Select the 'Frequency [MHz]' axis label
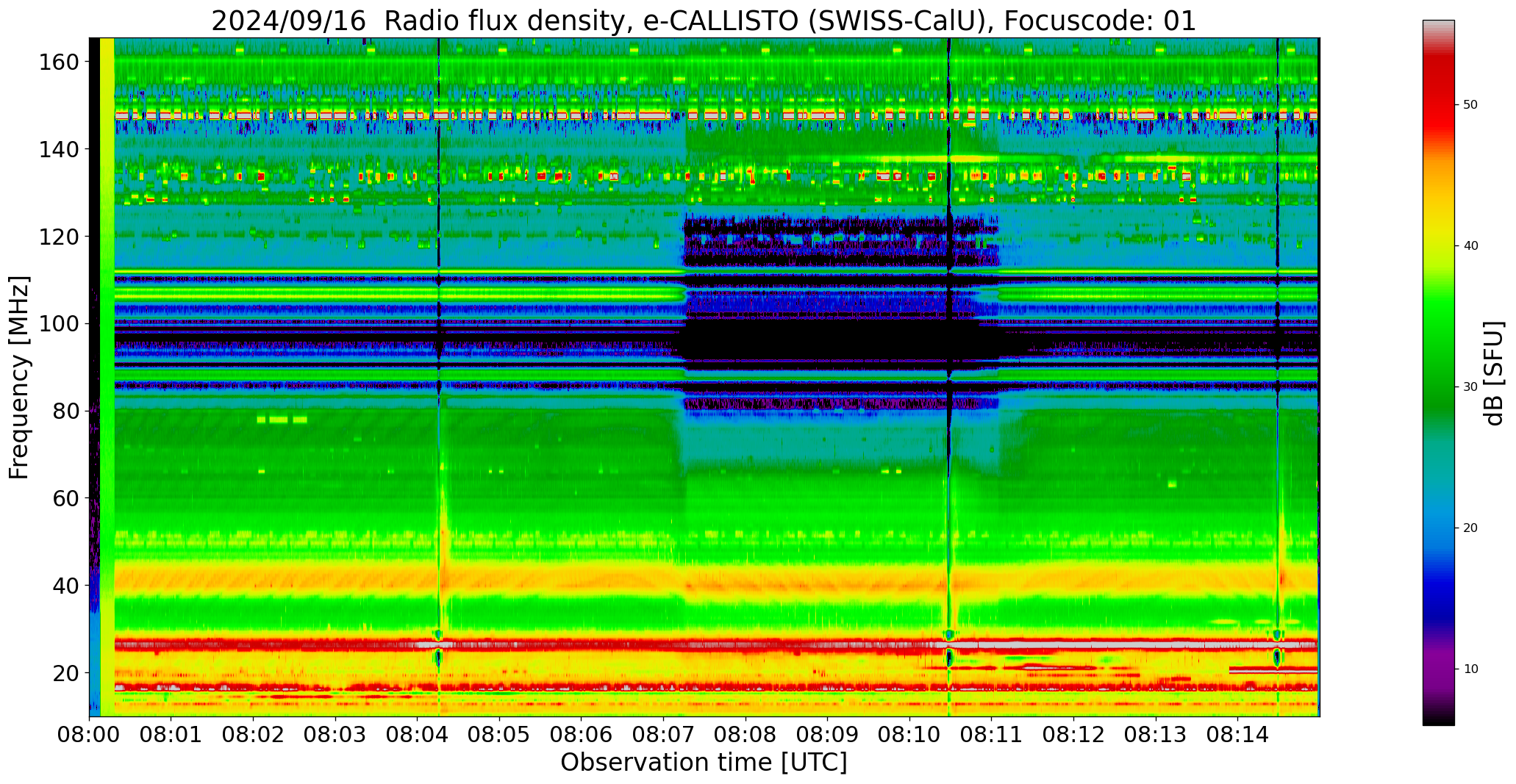 (x=20, y=377)
